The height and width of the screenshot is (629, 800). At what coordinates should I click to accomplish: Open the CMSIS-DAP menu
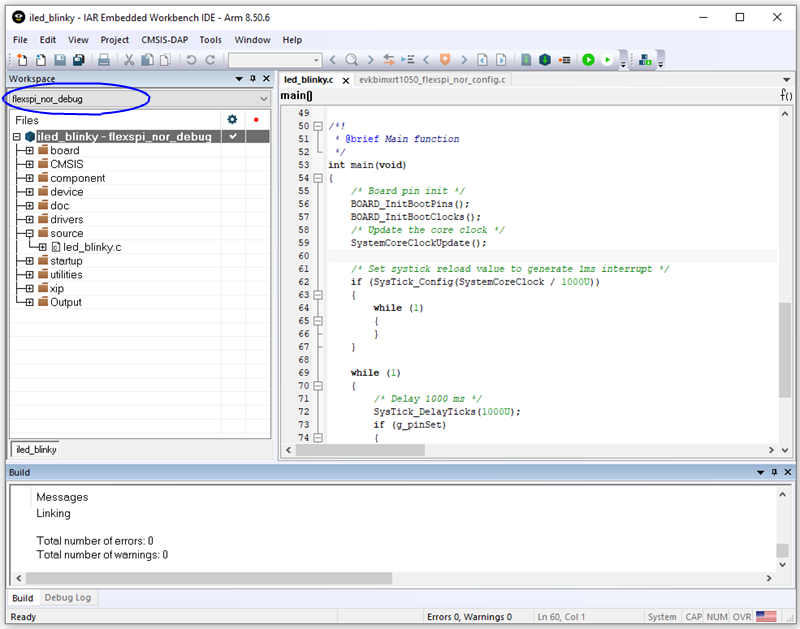pyautogui.click(x=164, y=40)
